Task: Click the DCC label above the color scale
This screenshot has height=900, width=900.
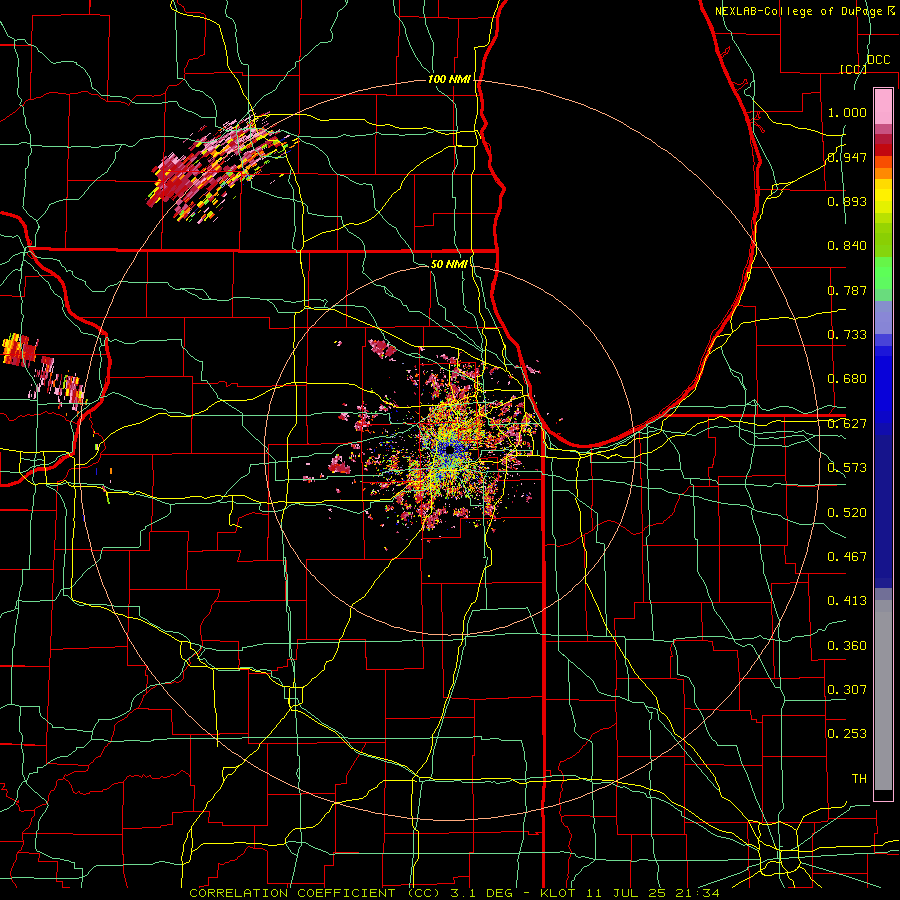Action: pos(878,60)
